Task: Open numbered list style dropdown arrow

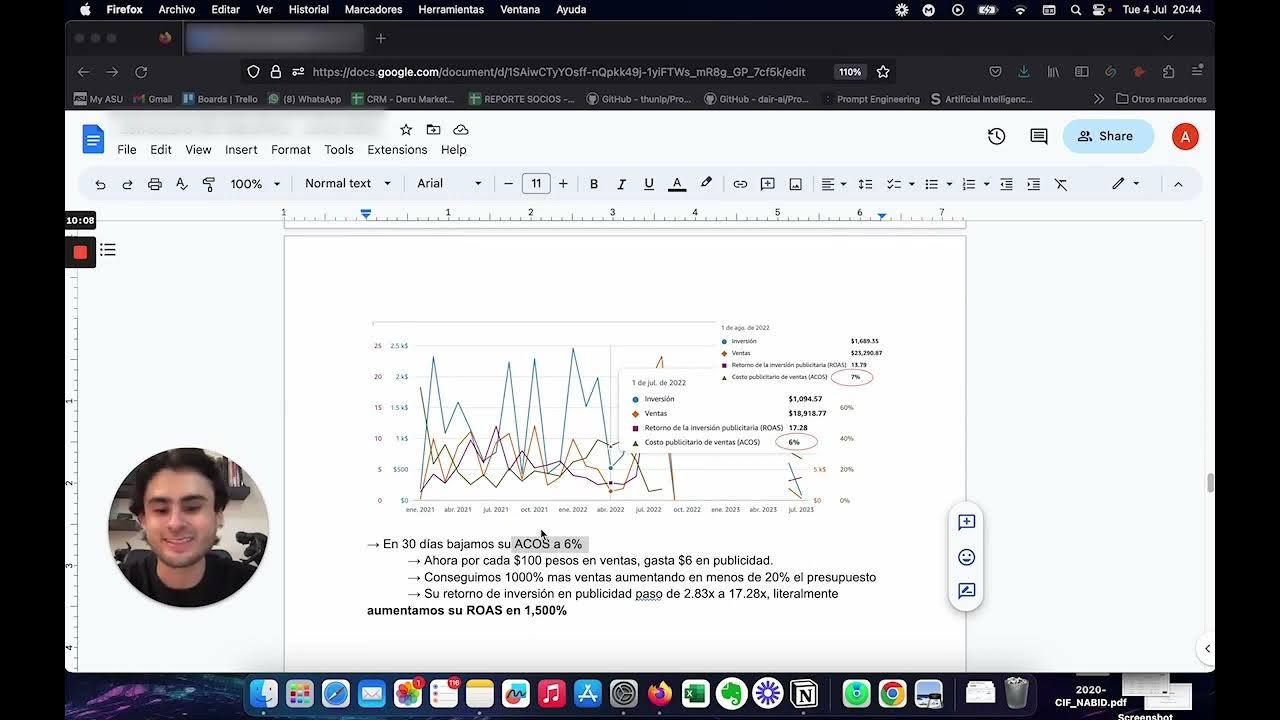Action: (x=986, y=184)
